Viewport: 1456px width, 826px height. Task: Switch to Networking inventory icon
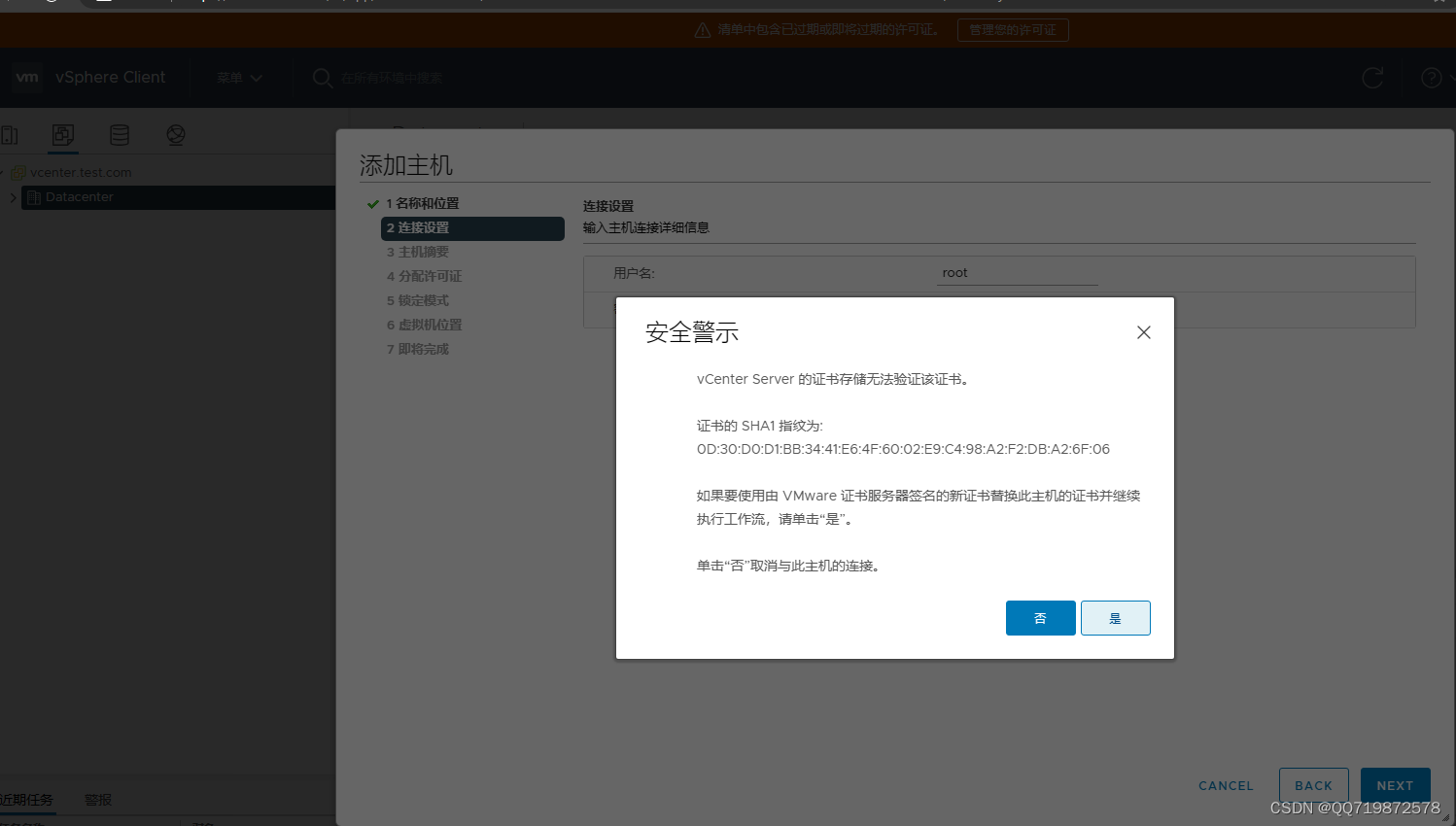(176, 135)
